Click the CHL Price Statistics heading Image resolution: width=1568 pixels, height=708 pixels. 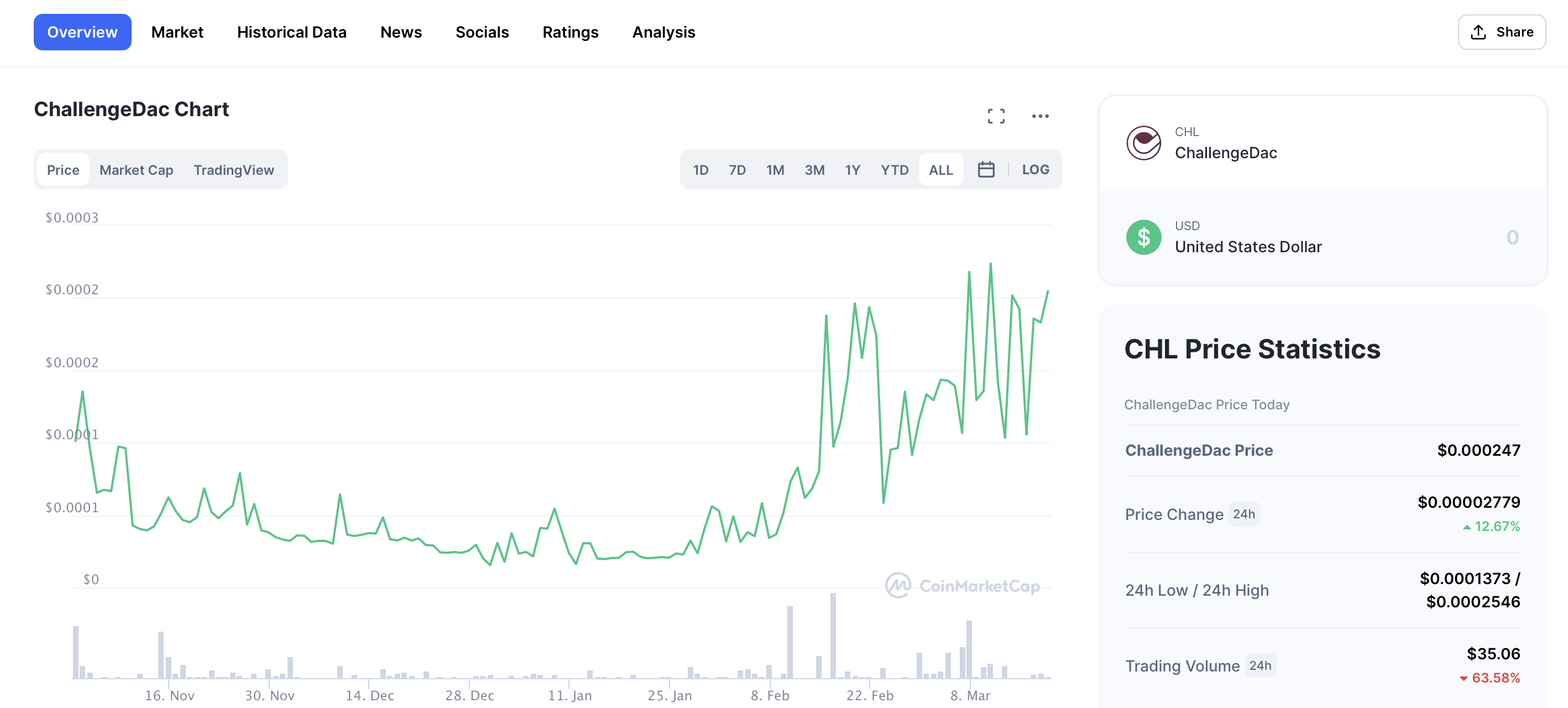[x=1252, y=350]
